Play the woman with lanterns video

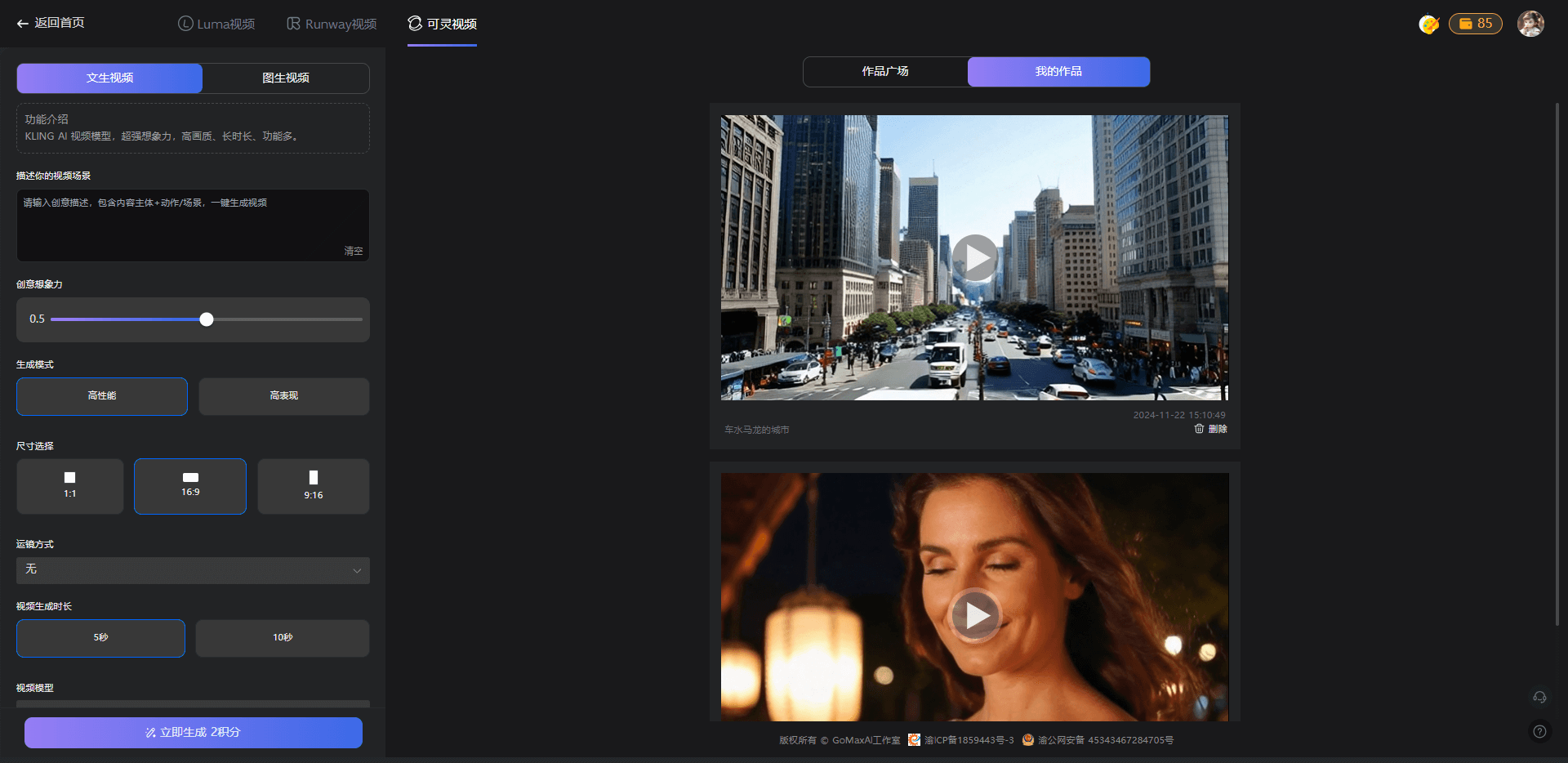coord(975,614)
